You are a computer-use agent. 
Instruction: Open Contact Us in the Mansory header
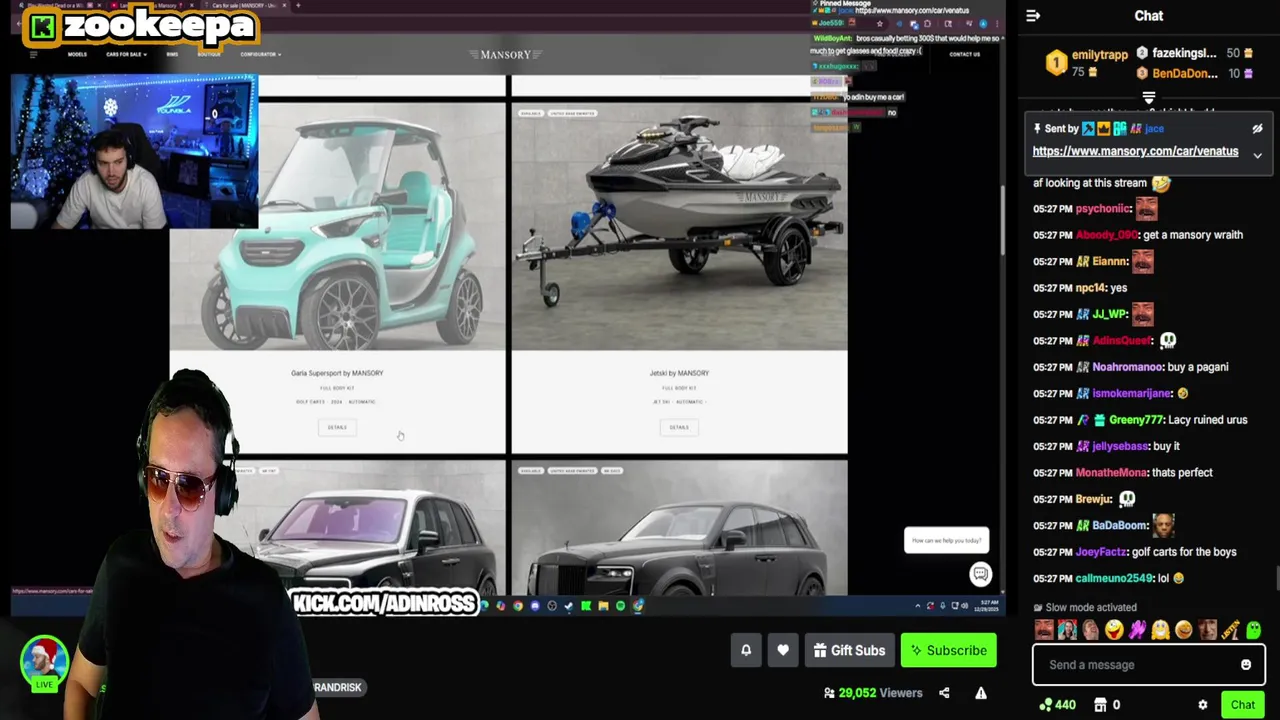[x=964, y=54]
